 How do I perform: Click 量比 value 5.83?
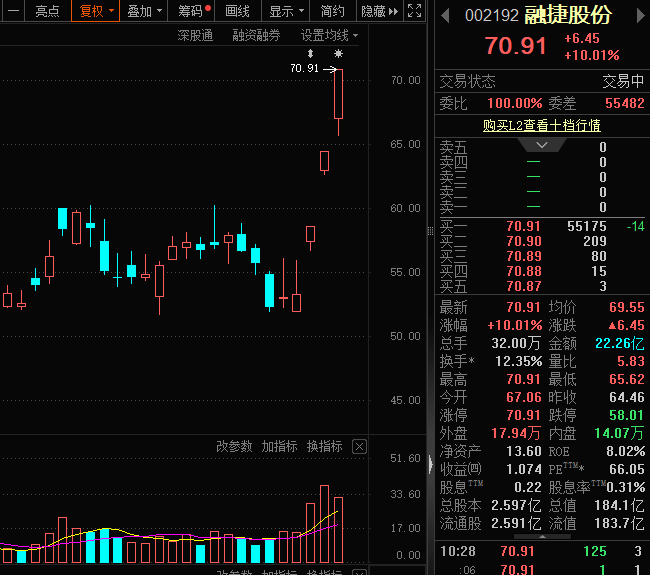click(631, 361)
